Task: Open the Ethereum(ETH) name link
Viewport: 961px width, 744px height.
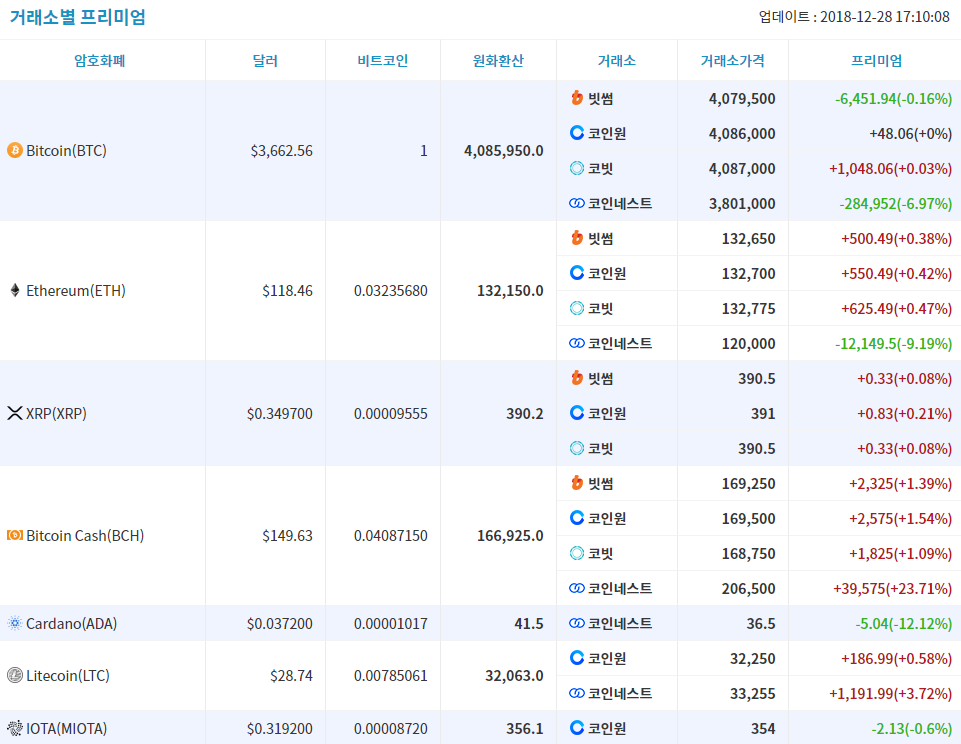Action: (x=76, y=290)
